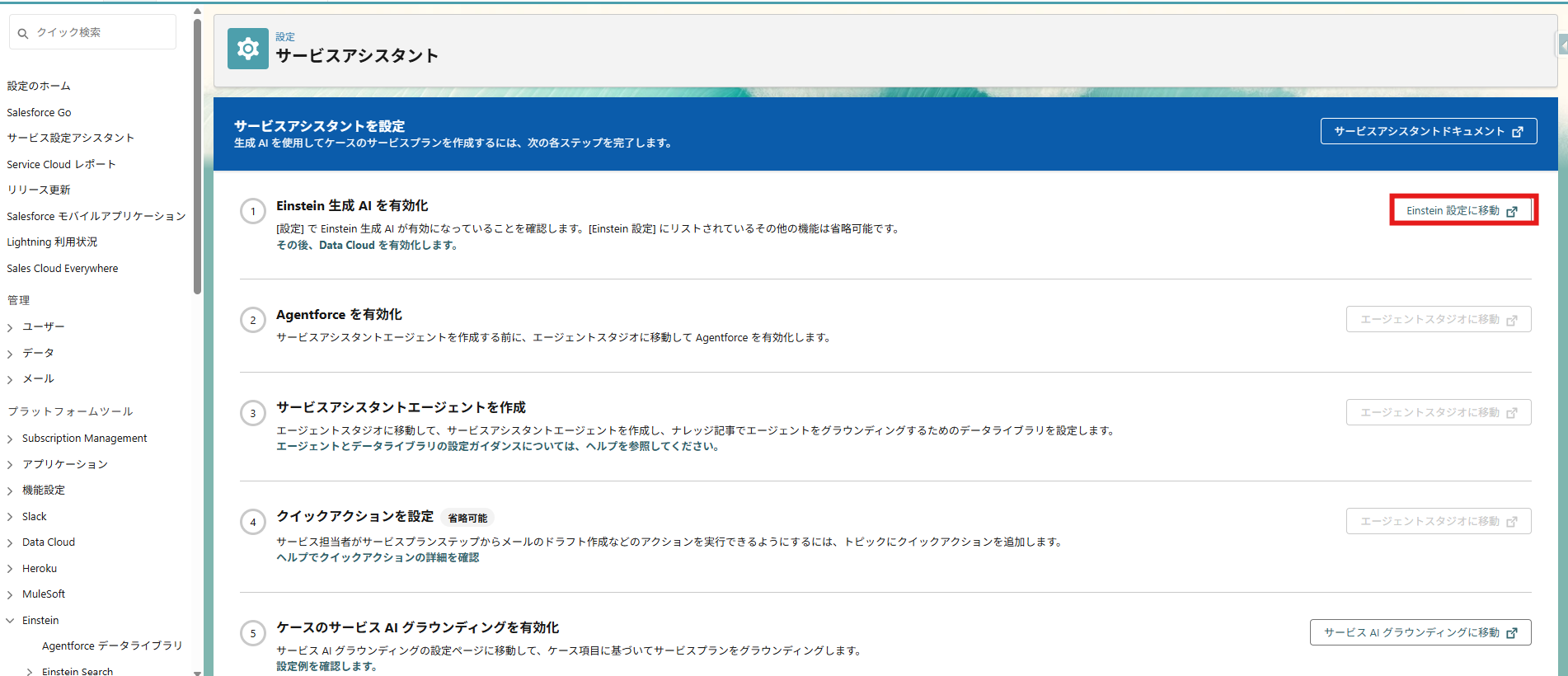Image resolution: width=1568 pixels, height=676 pixels.
Task: Expand the Data Cloud sidebar section
Action: (x=10, y=543)
